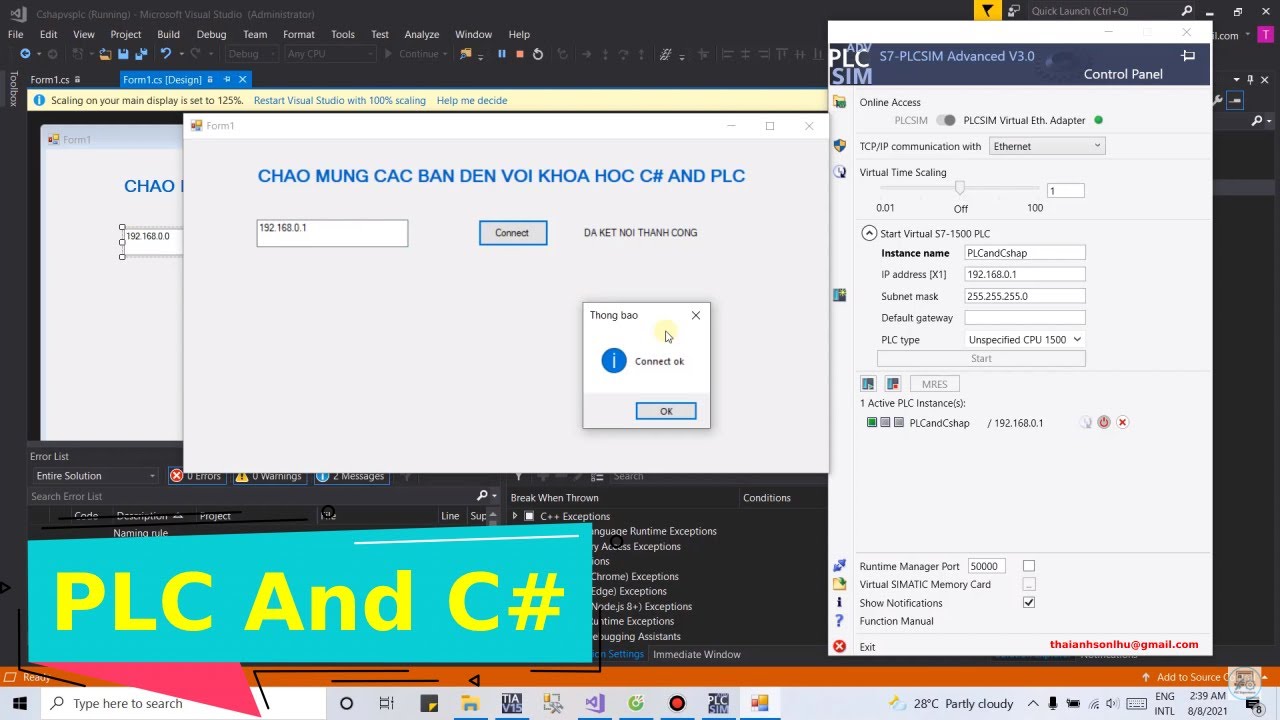Screen dimensions: 1280x720
Task: Open the Toolbox side panel
Action: pyautogui.click(x=13, y=88)
